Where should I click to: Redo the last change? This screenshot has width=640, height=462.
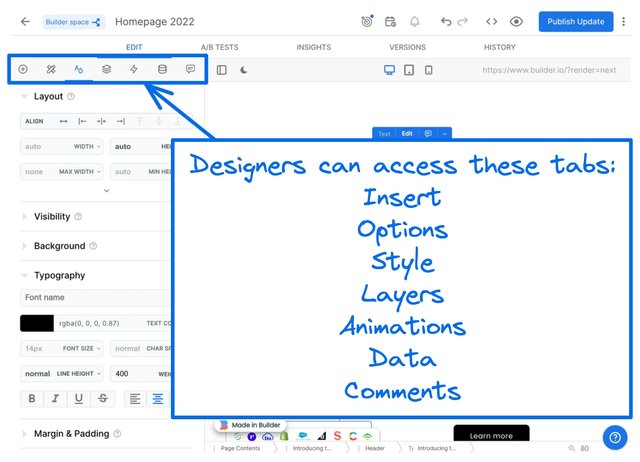pyautogui.click(x=462, y=22)
